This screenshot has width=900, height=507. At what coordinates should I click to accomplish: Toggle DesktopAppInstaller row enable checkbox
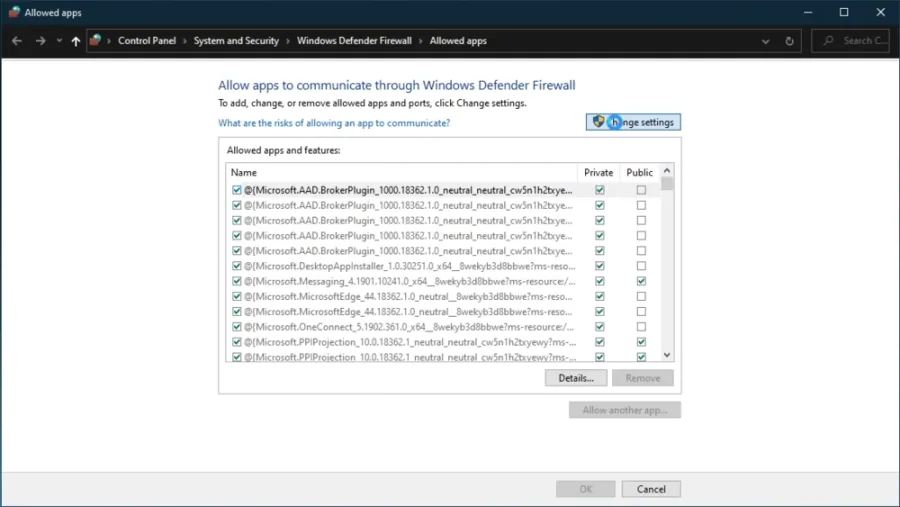pyautogui.click(x=236, y=266)
